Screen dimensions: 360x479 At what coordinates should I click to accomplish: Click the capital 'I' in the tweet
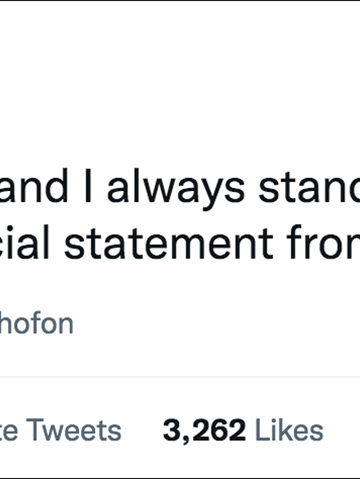88,187
